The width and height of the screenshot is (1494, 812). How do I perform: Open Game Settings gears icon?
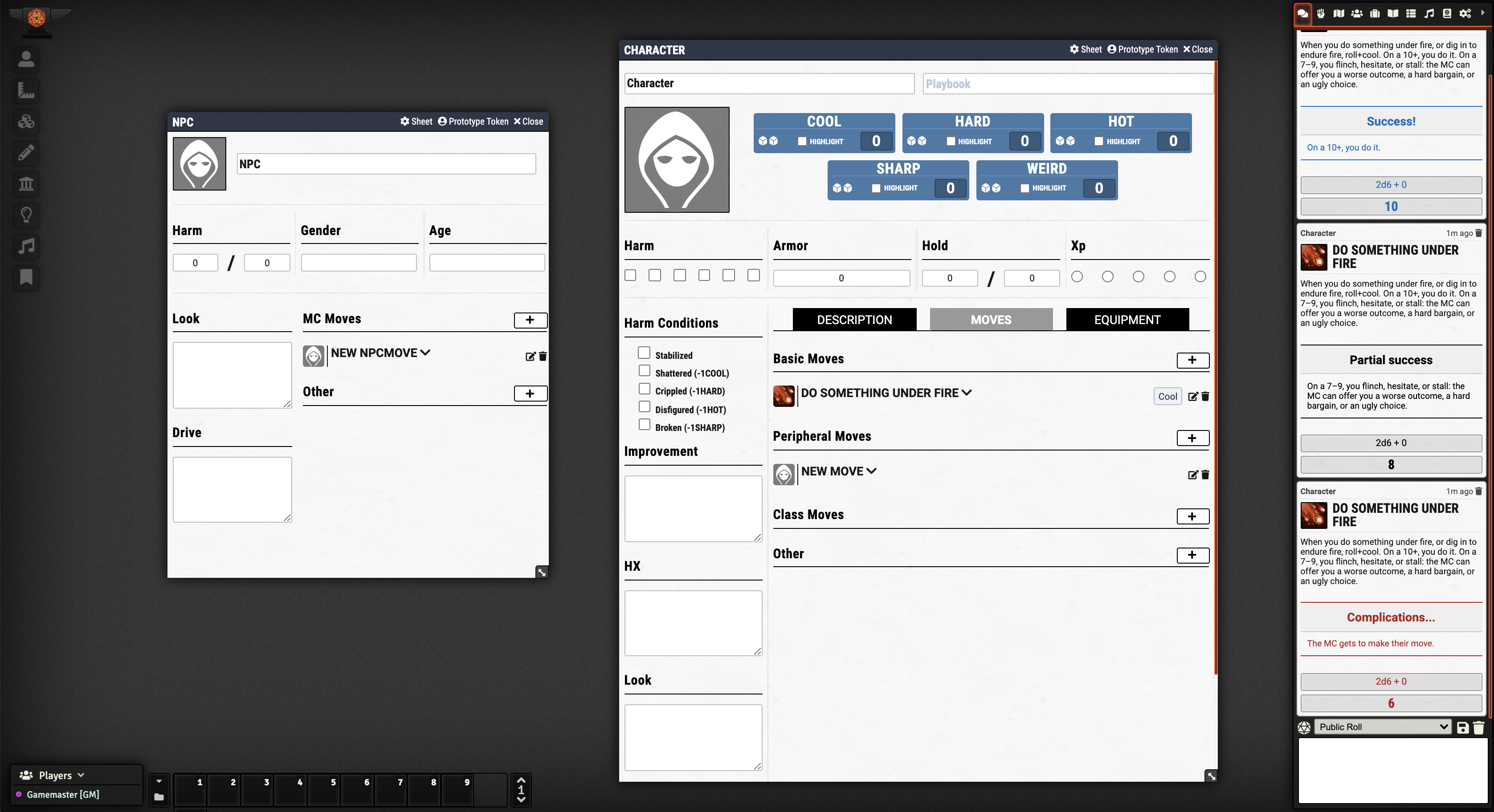pyautogui.click(x=1465, y=13)
